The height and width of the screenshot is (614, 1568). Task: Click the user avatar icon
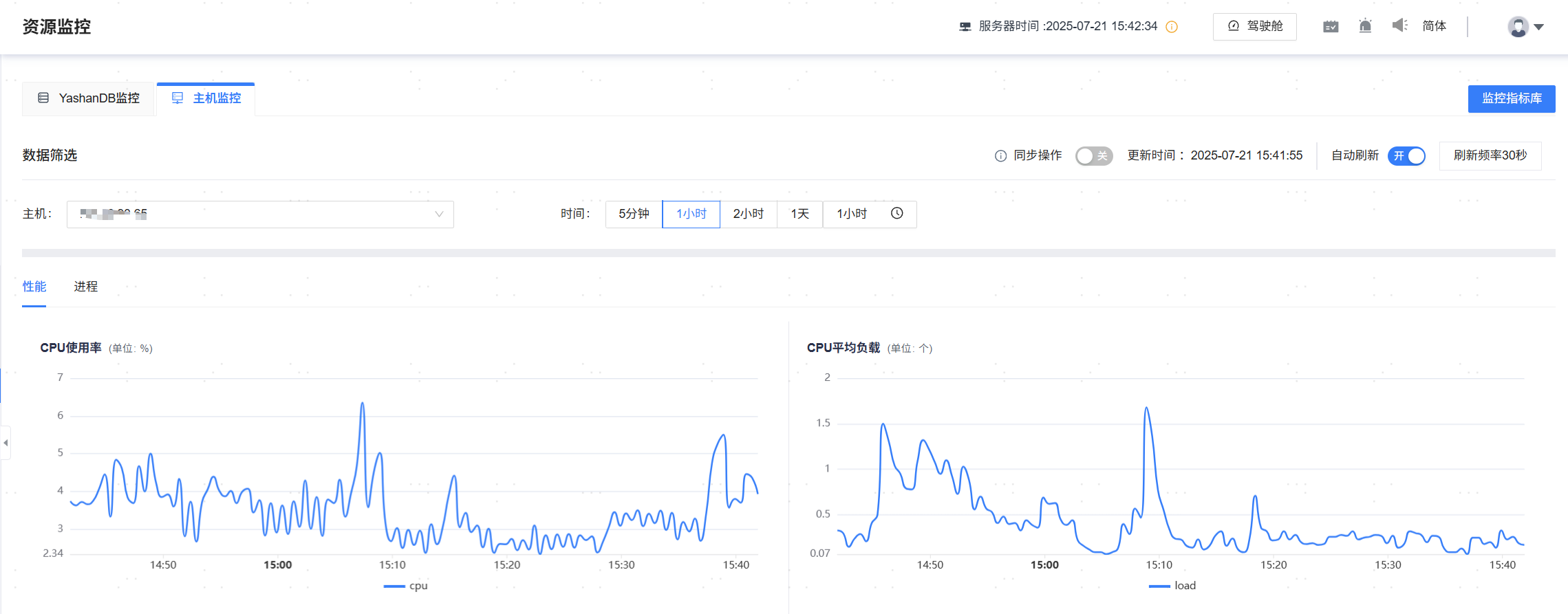pyautogui.click(x=1518, y=27)
